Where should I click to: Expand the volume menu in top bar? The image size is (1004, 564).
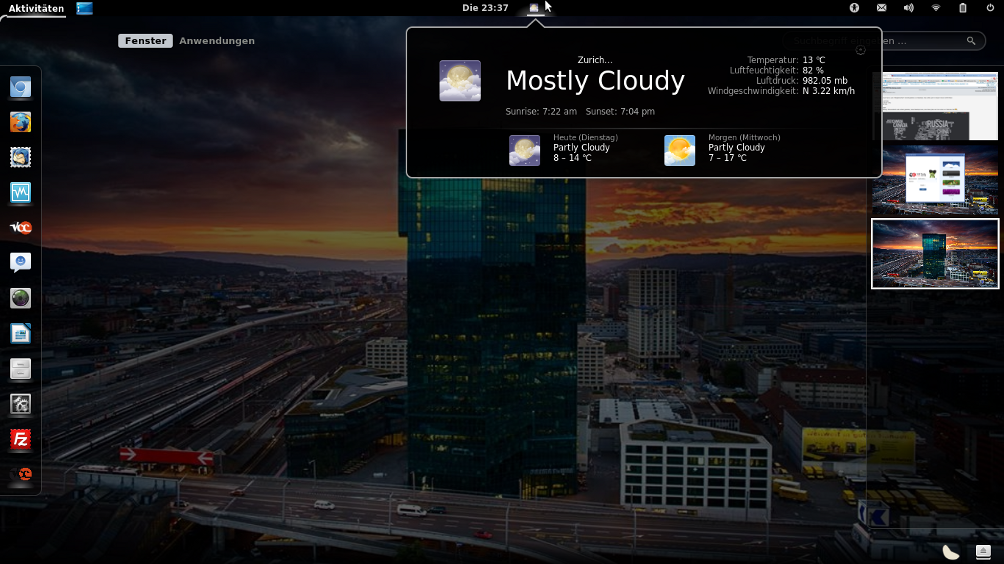click(909, 8)
